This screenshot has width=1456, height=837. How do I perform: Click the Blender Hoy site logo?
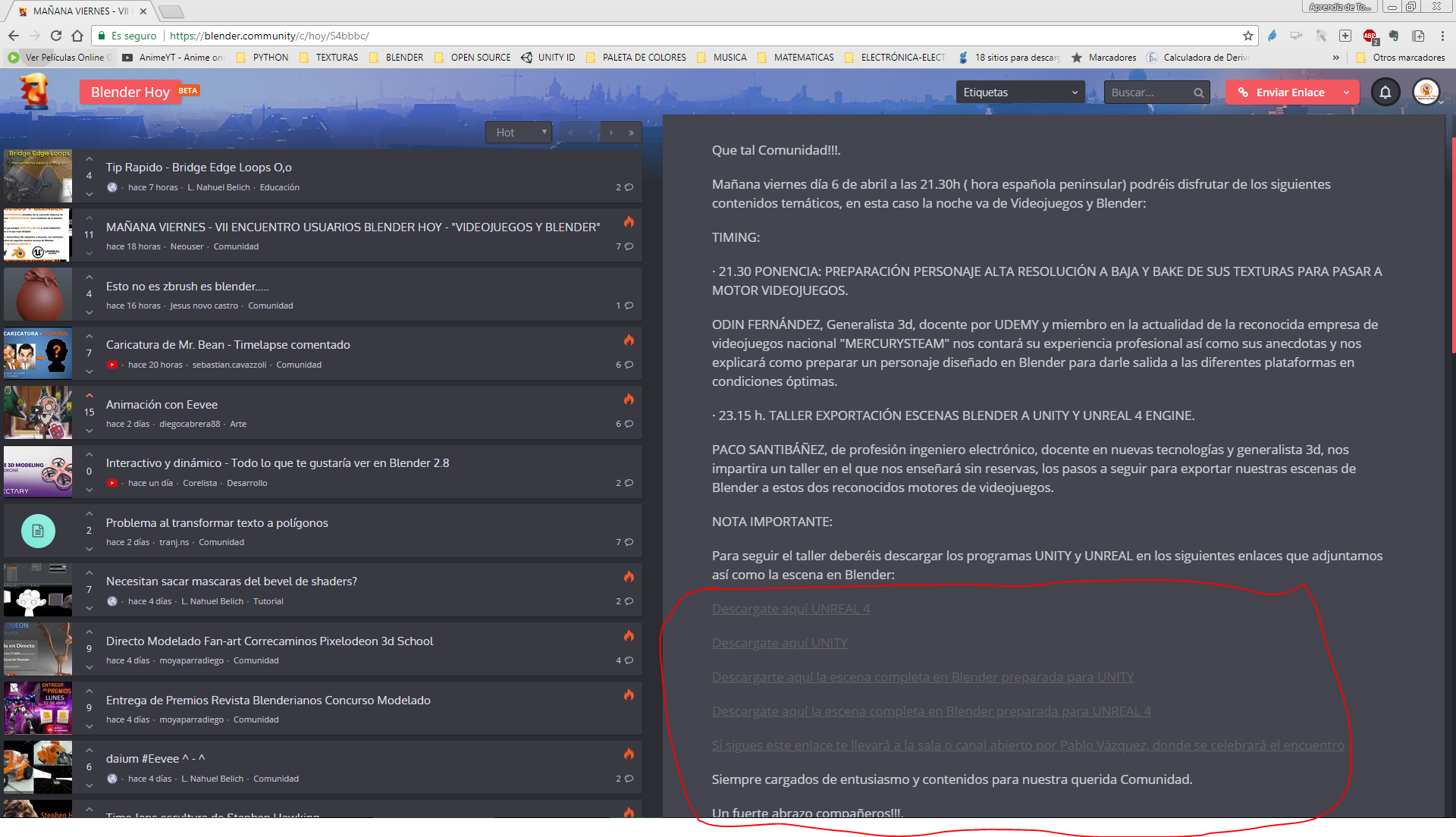35,91
